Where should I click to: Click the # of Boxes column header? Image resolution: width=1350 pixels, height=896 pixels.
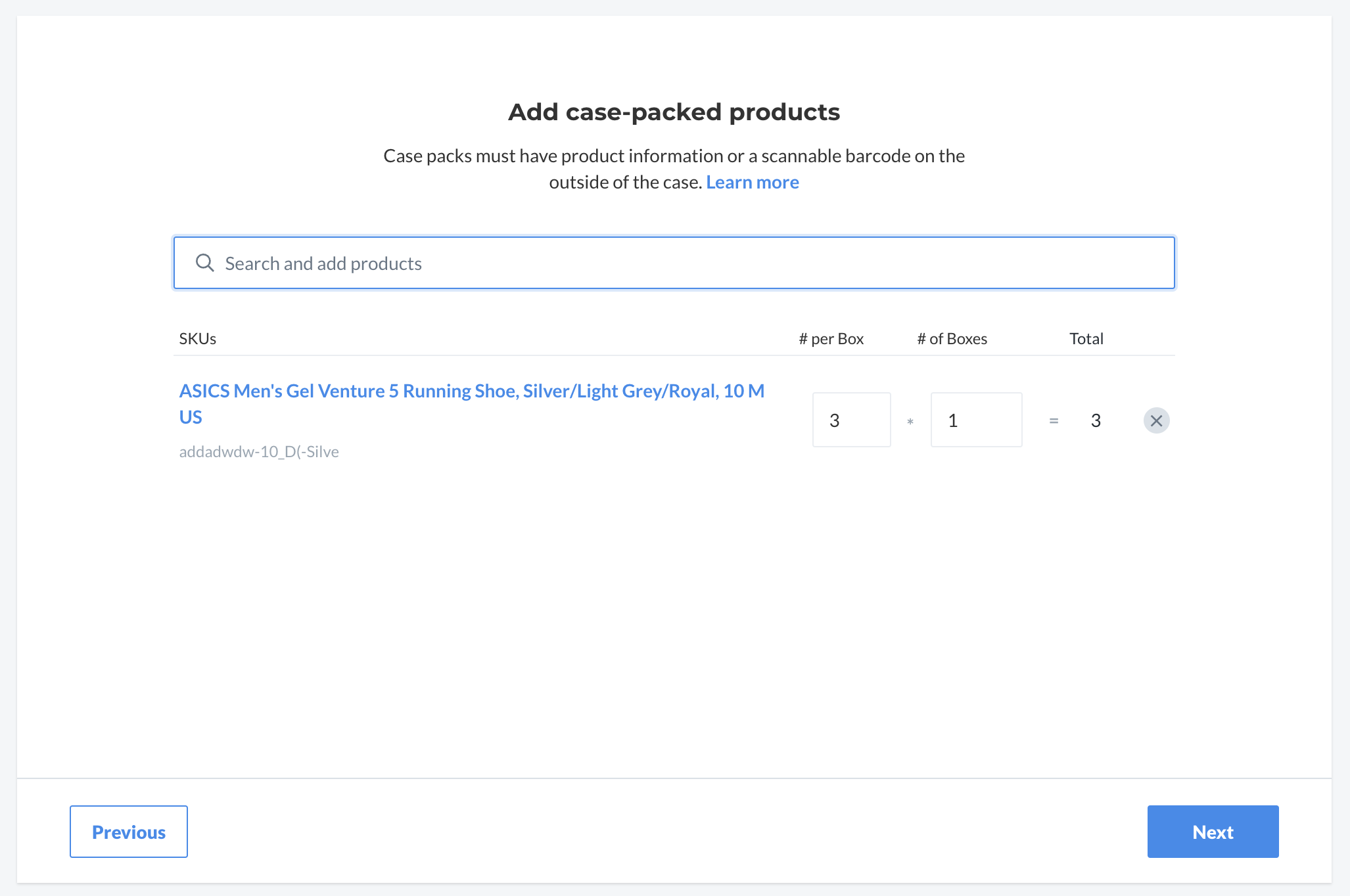coord(952,339)
